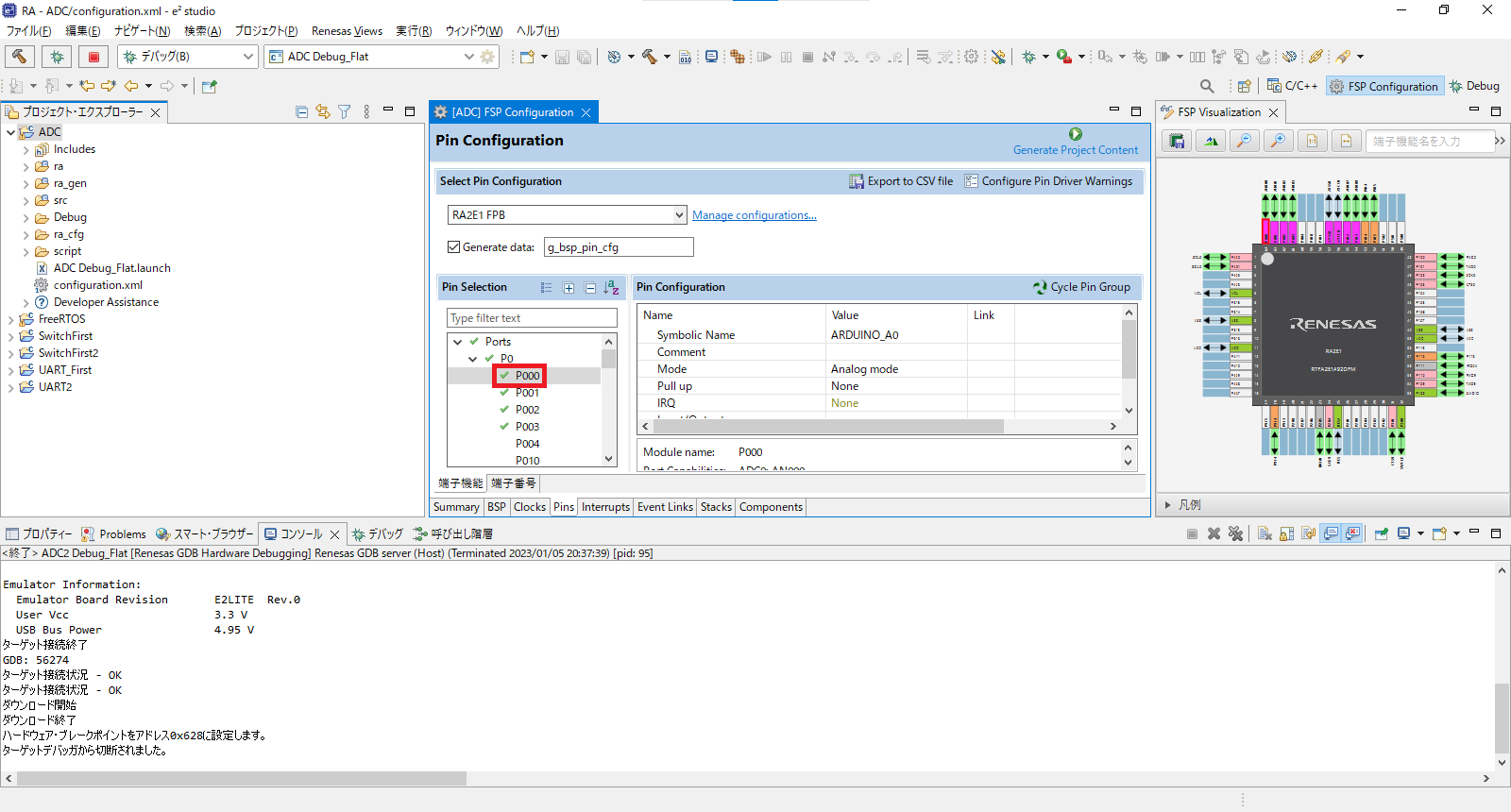The width and height of the screenshot is (1511, 812).
Task: Click the Pin Console icon
Action: [1382, 533]
